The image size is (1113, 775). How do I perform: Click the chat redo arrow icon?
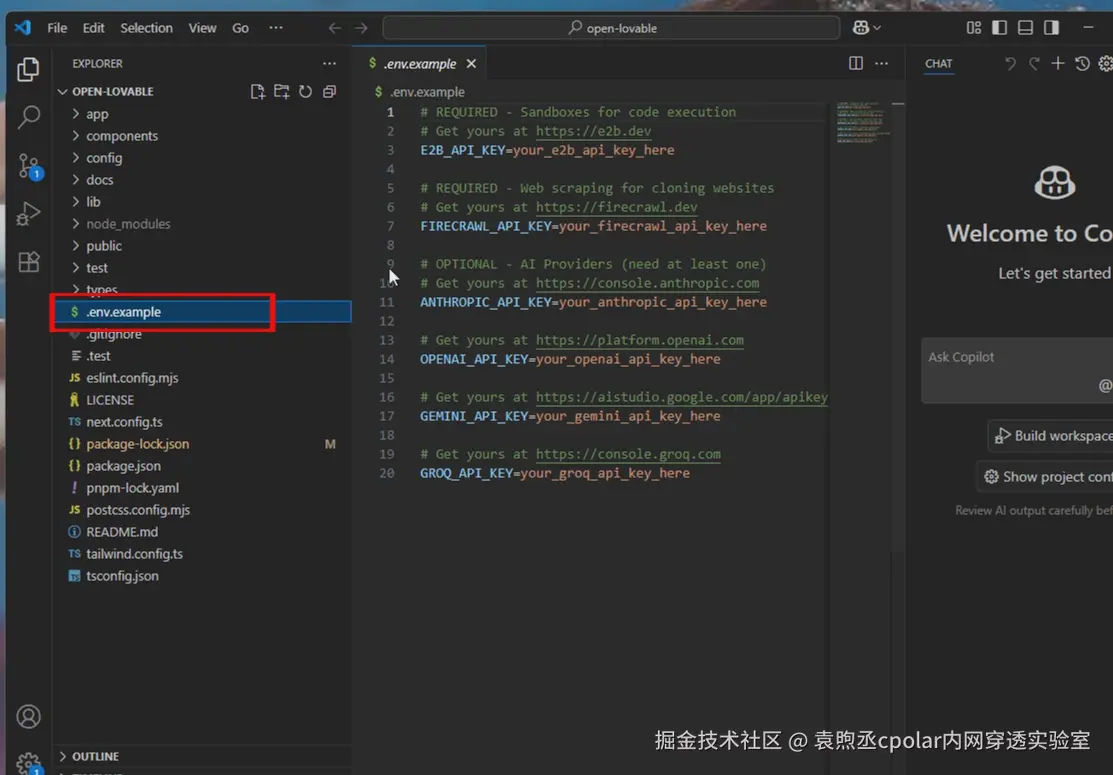click(x=1034, y=63)
